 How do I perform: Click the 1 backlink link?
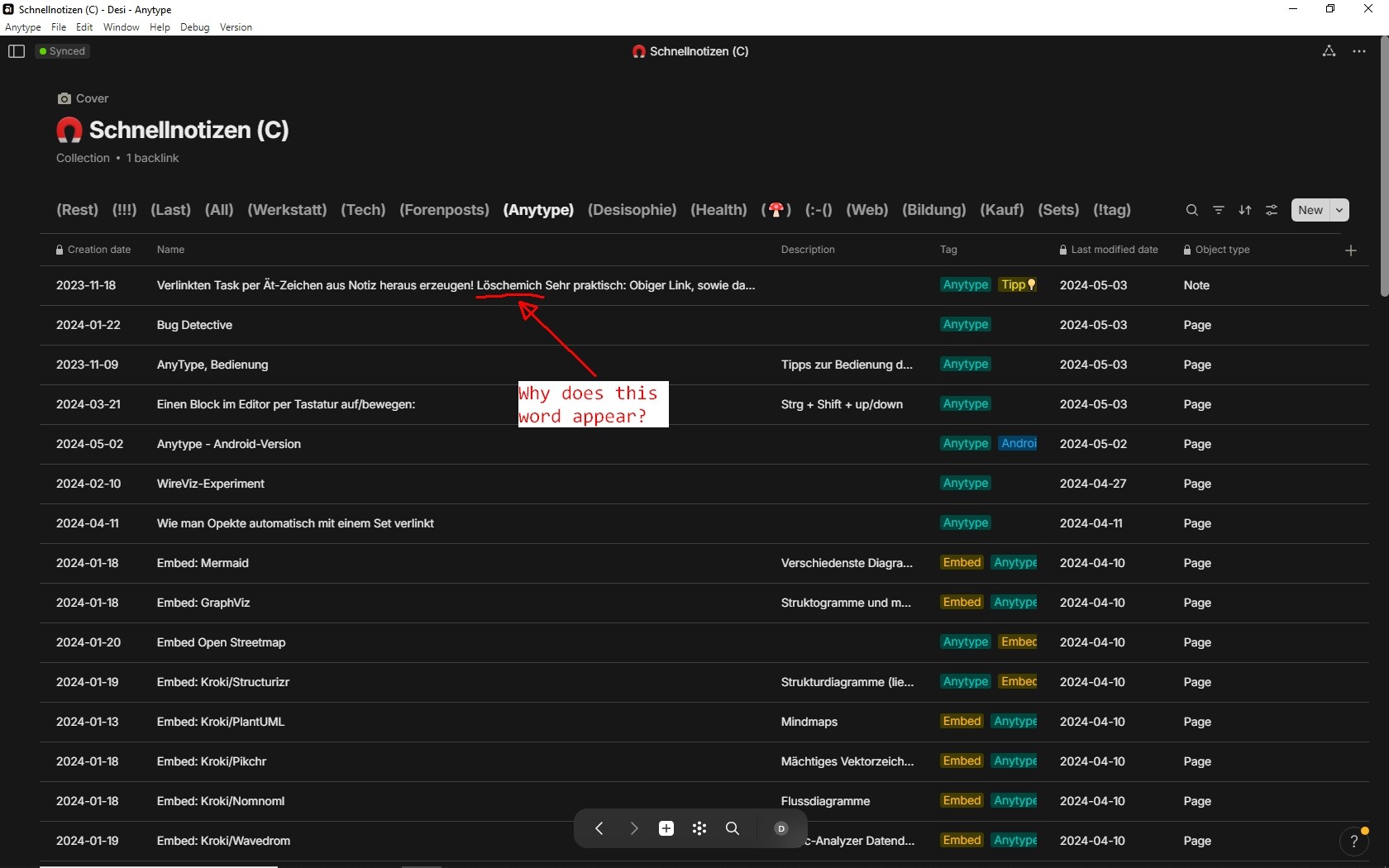(153, 158)
